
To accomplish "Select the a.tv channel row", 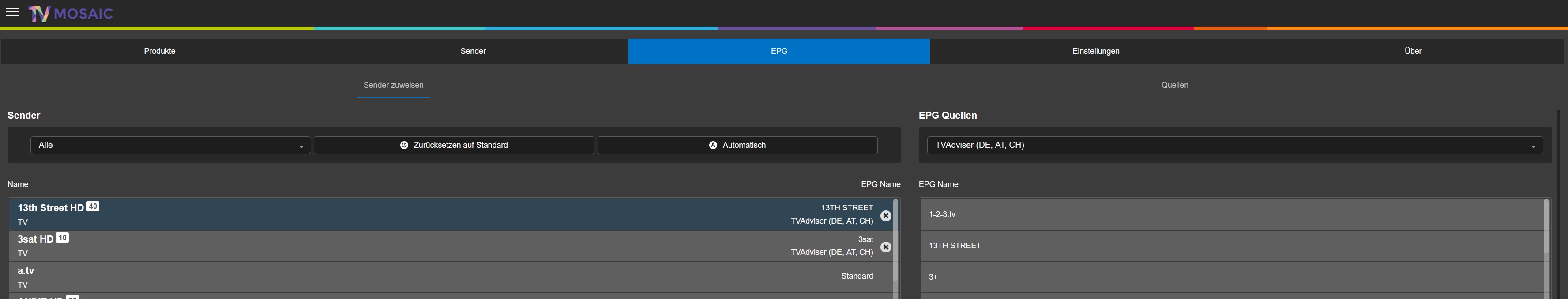I will pos(451,277).
